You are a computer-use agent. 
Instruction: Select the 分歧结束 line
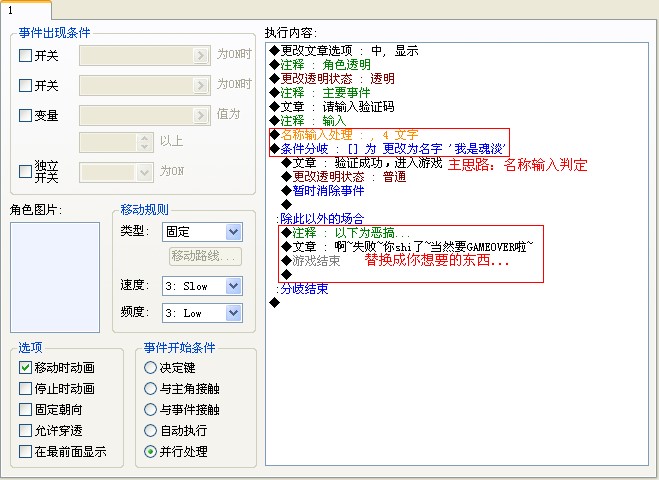pos(303,288)
